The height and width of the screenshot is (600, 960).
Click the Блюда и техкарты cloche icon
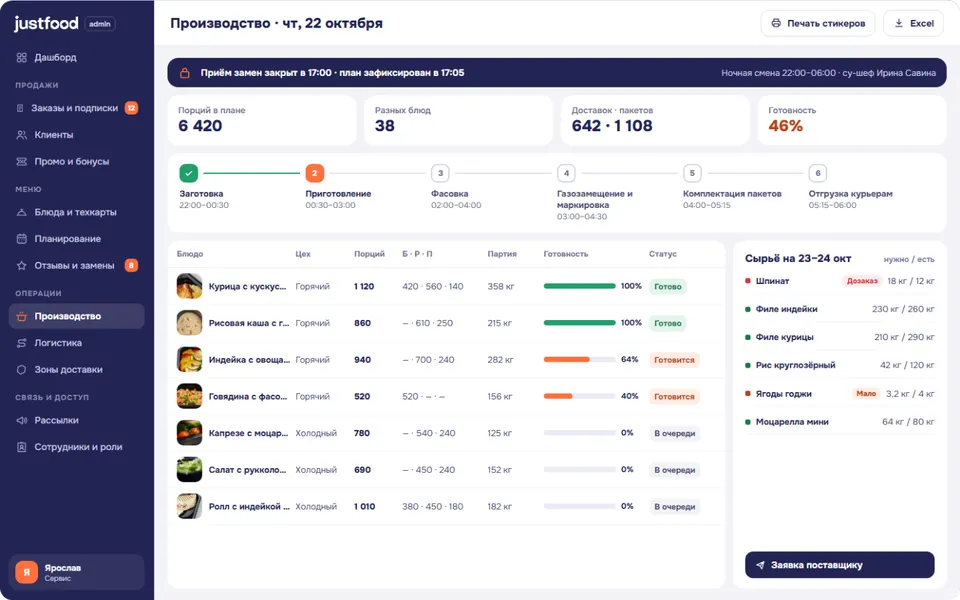pyautogui.click(x=21, y=212)
